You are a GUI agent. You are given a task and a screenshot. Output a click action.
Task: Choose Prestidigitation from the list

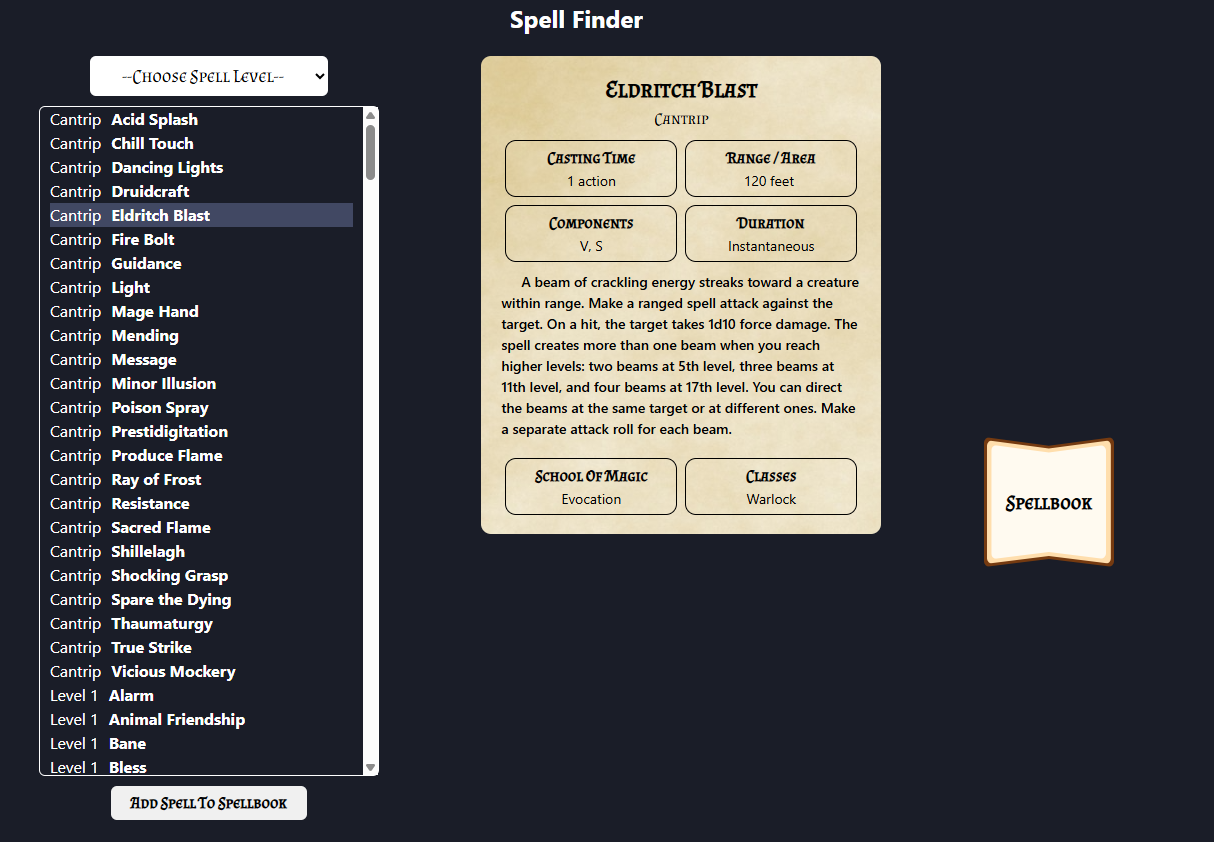pos(169,432)
